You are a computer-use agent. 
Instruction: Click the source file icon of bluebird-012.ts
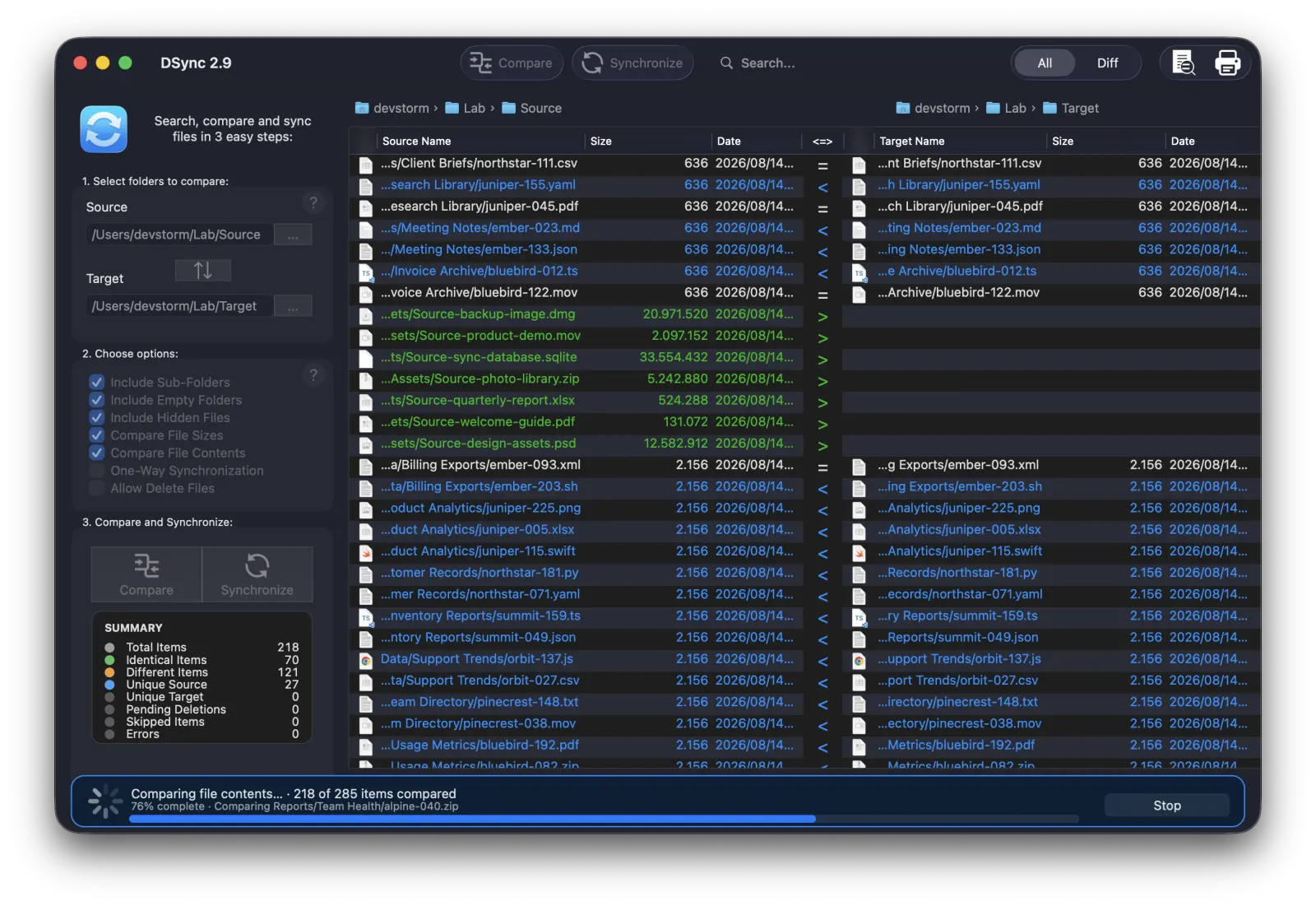(366, 272)
